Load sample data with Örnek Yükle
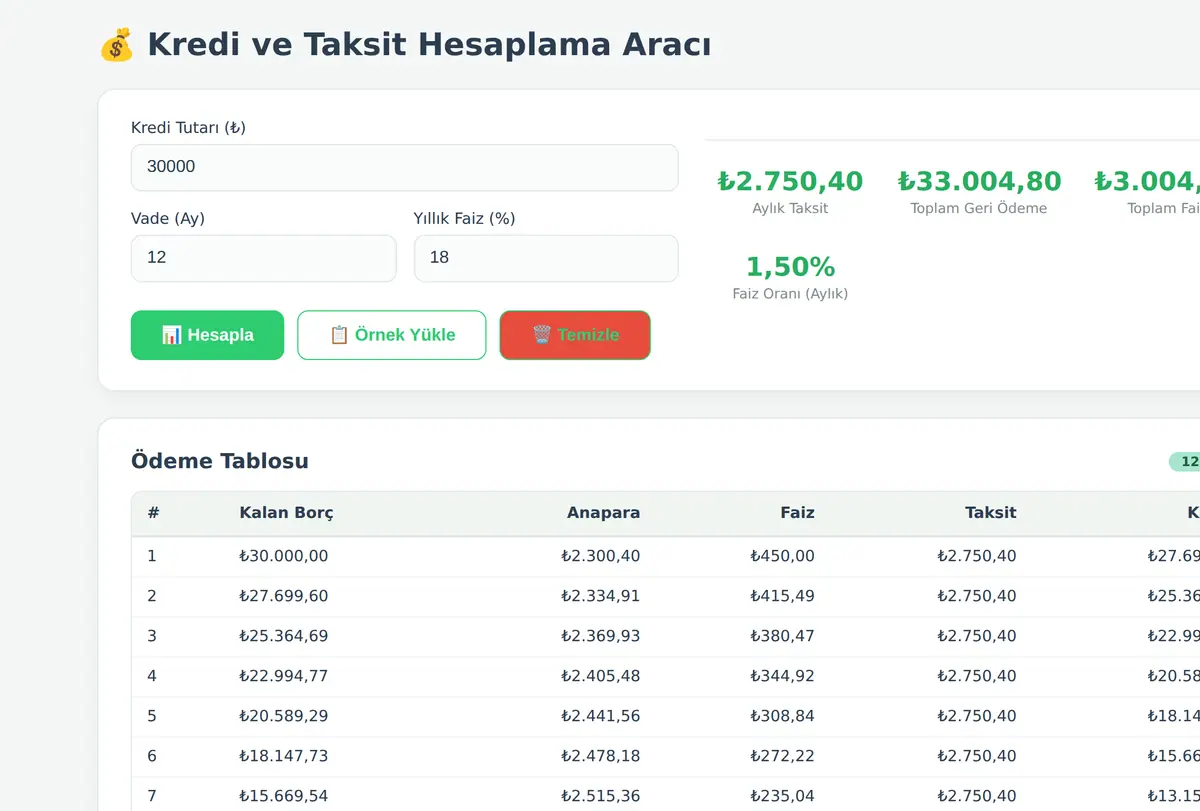1200x811 pixels. click(392, 335)
